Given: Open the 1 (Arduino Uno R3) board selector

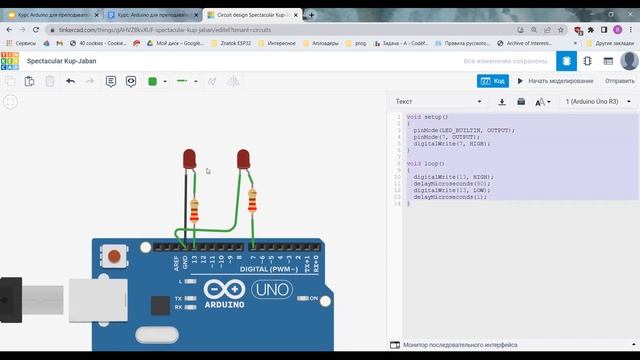Looking at the screenshot, I should click(598, 101).
